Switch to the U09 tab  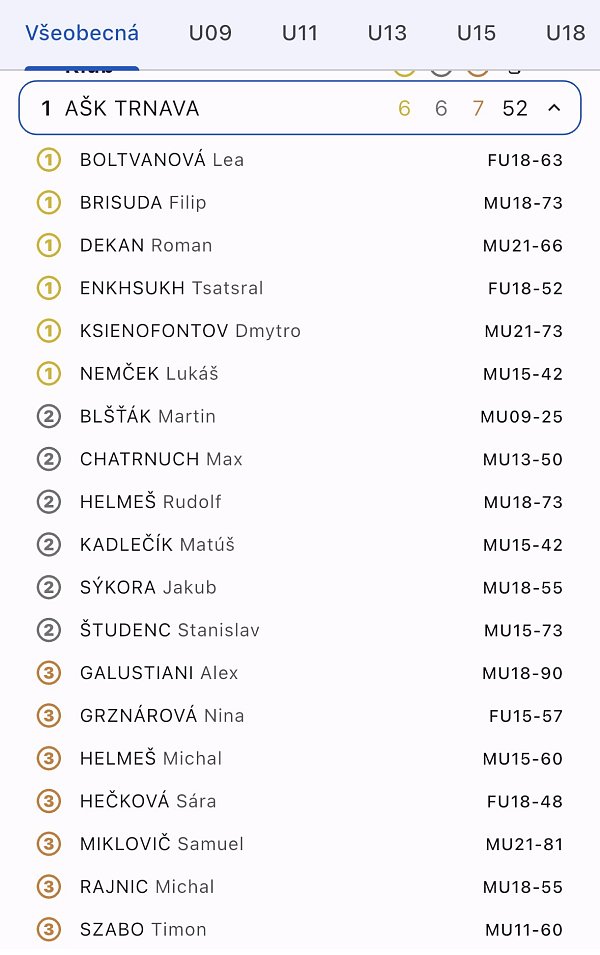210,33
